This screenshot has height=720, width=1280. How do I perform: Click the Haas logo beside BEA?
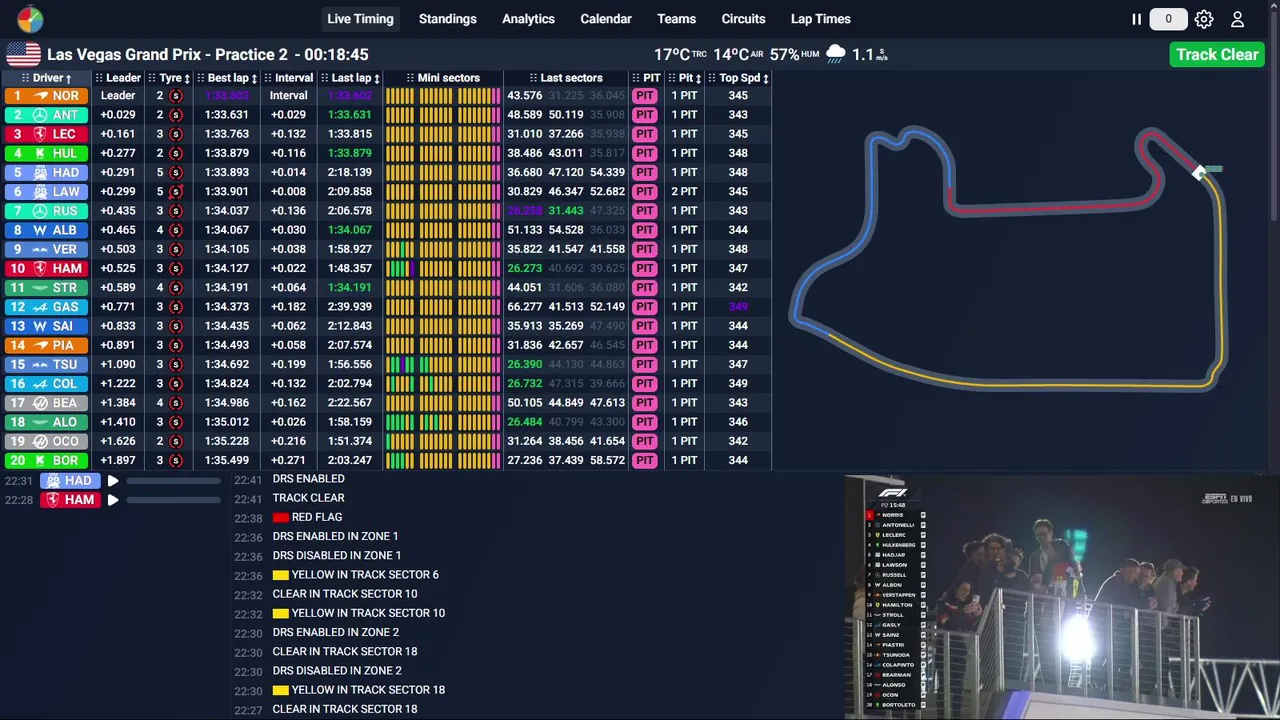click(40, 403)
